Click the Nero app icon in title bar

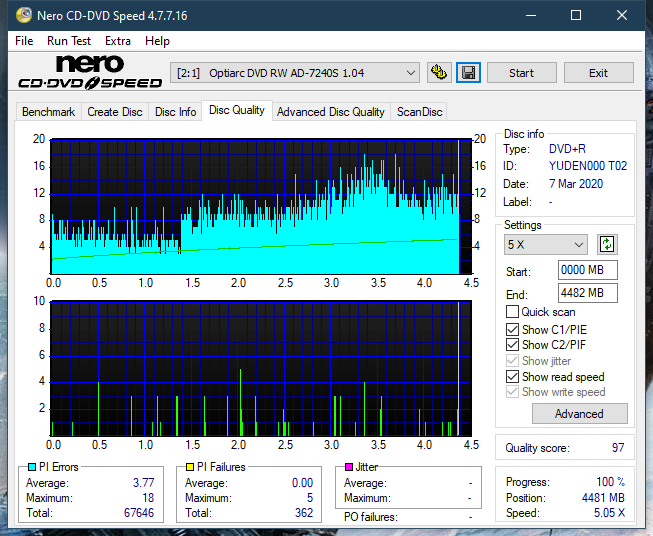[24, 15]
